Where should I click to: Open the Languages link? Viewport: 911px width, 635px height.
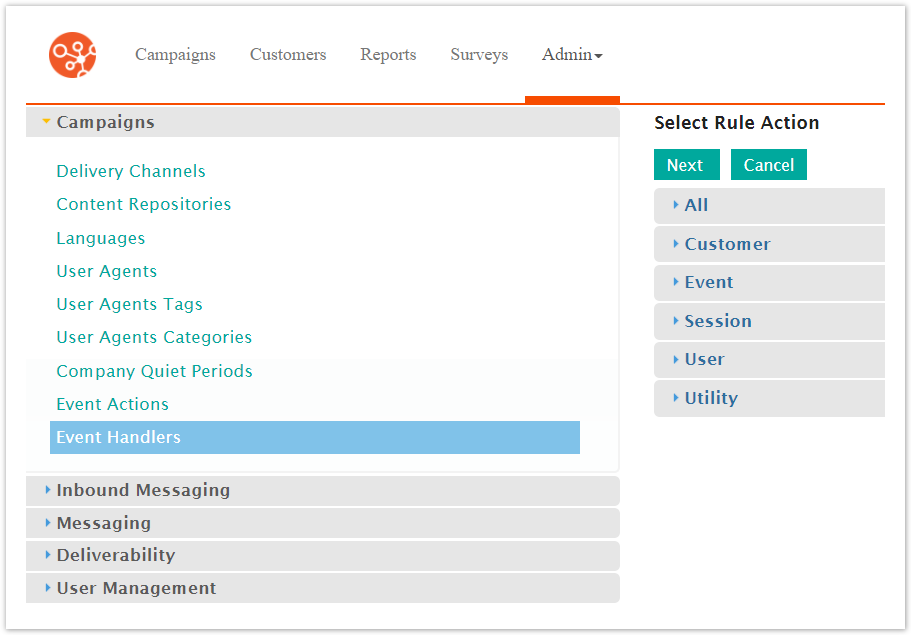click(101, 238)
